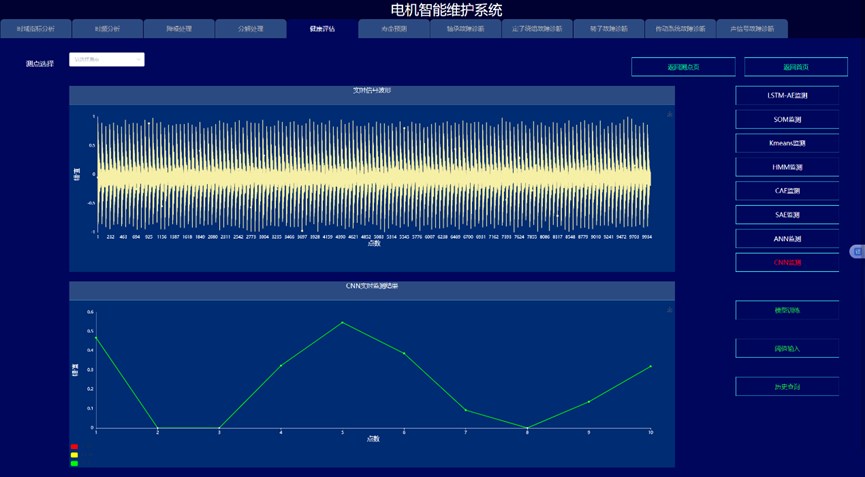Open 历史查询 history query button
Screen dimensions: 865x477
787,387
